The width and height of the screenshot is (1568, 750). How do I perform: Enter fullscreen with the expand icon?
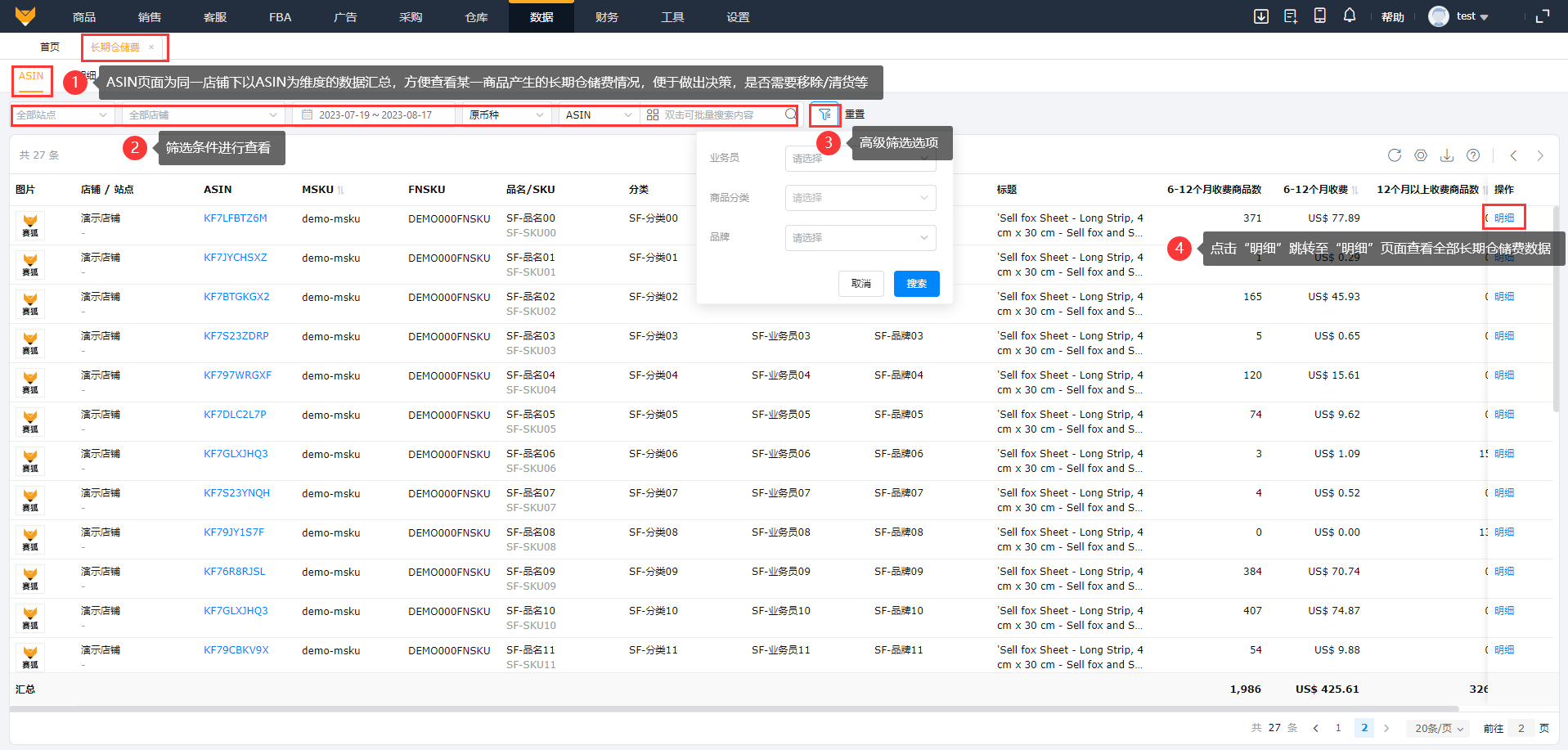coord(1543,16)
